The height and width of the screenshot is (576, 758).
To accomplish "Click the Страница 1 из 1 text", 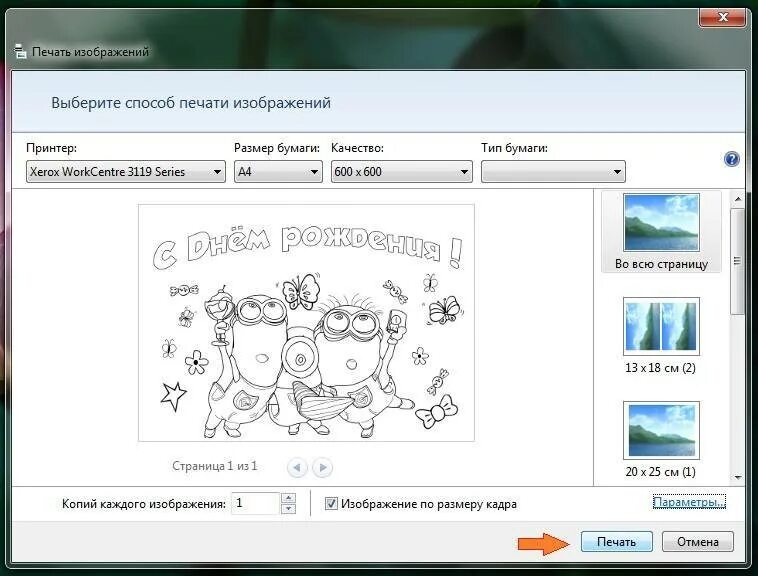I will click(x=215, y=466).
